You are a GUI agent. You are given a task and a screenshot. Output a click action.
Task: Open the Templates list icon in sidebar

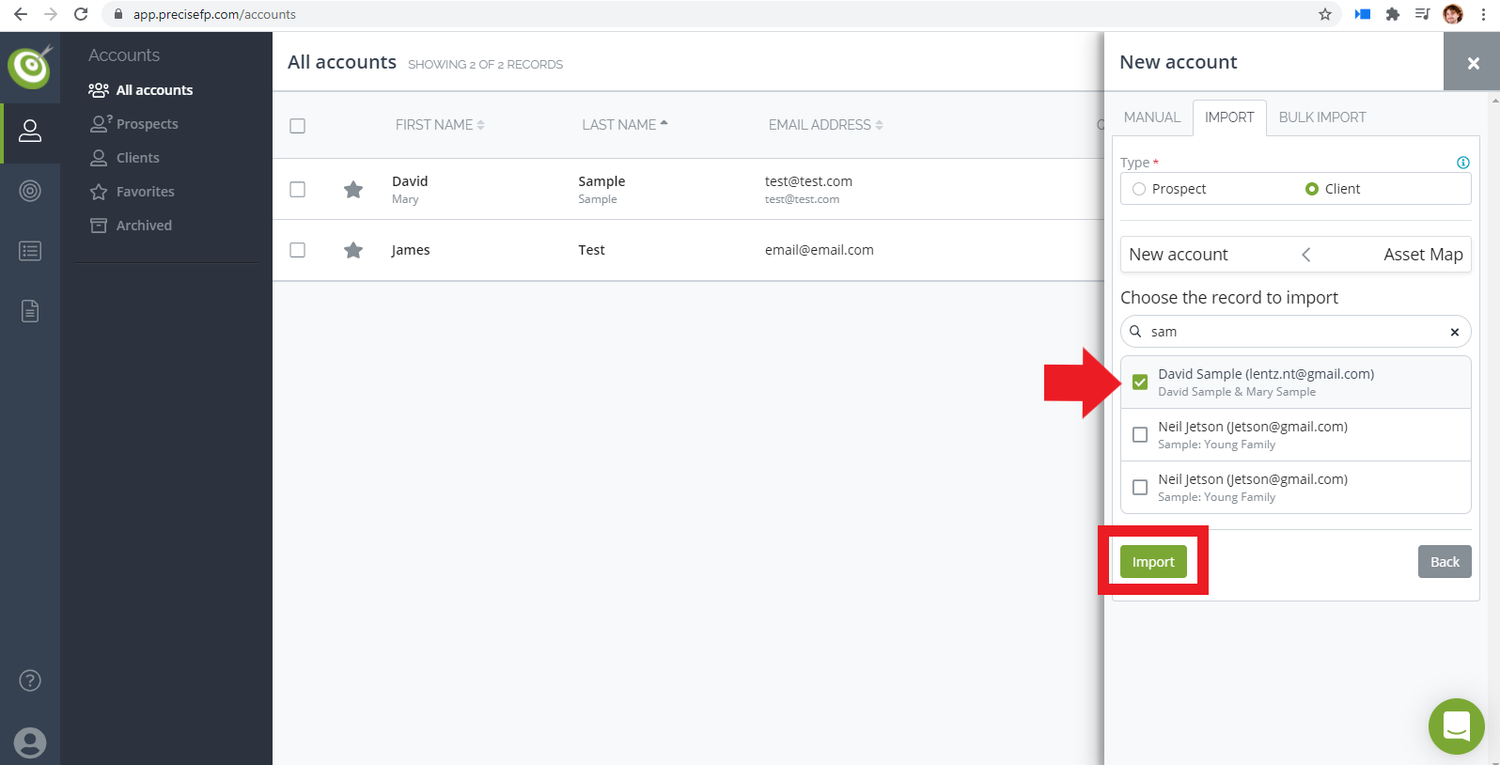pos(30,251)
